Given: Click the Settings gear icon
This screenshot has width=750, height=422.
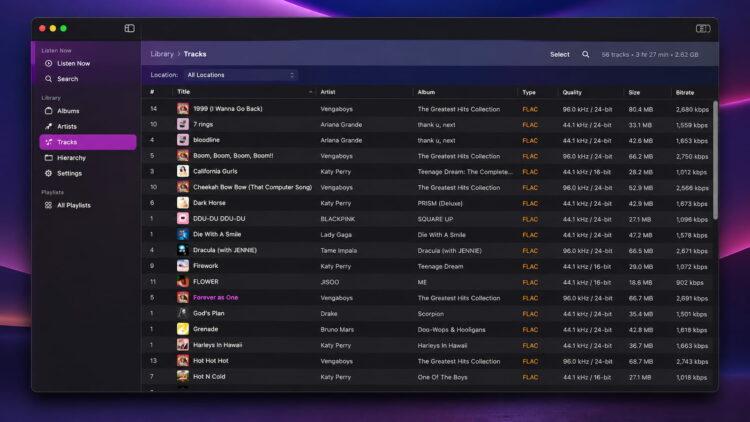Looking at the screenshot, I should tap(48, 174).
